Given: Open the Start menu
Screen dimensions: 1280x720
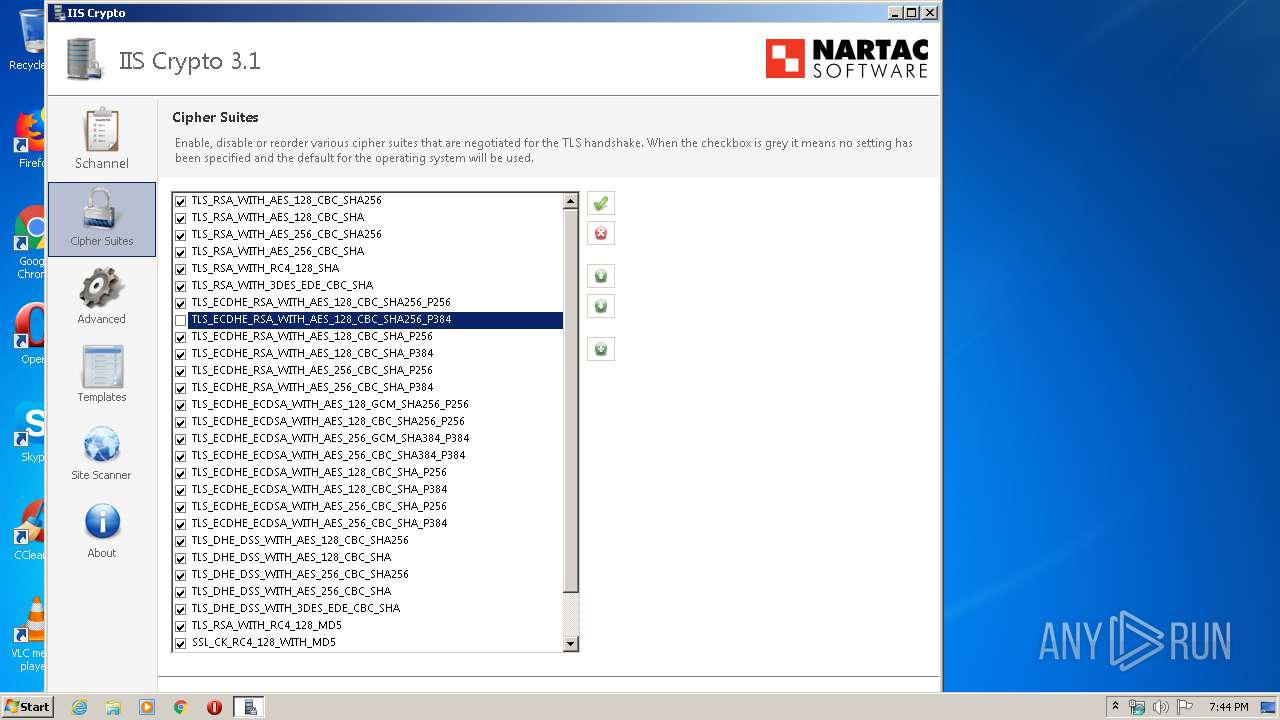Looking at the screenshot, I should click(28, 707).
